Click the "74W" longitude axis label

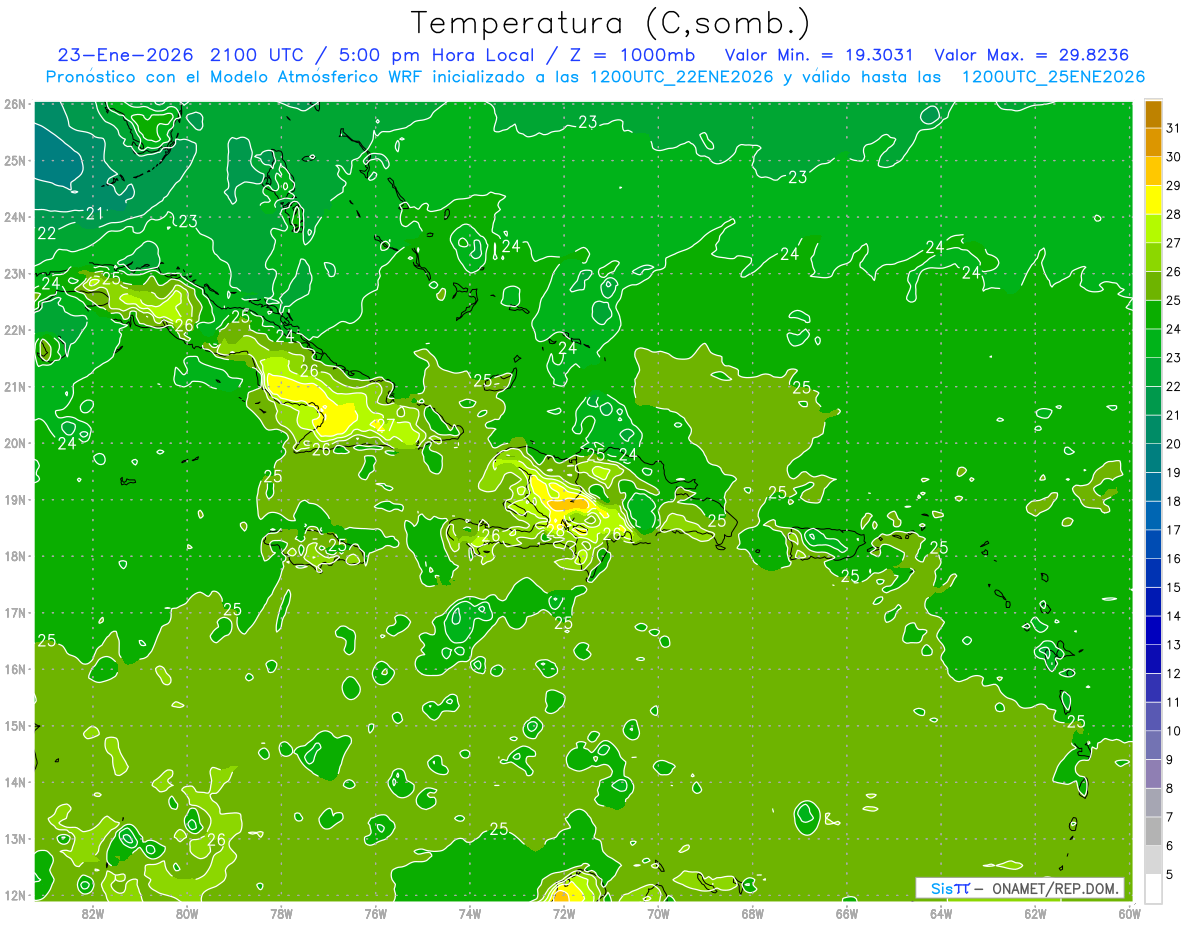[470, 912]
